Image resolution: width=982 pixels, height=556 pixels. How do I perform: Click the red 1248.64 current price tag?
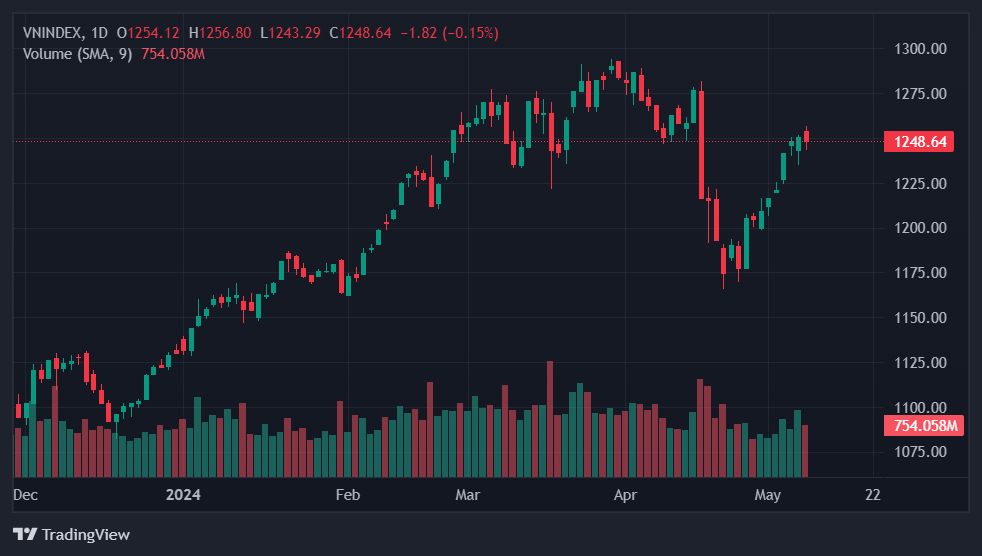(918, 142)
